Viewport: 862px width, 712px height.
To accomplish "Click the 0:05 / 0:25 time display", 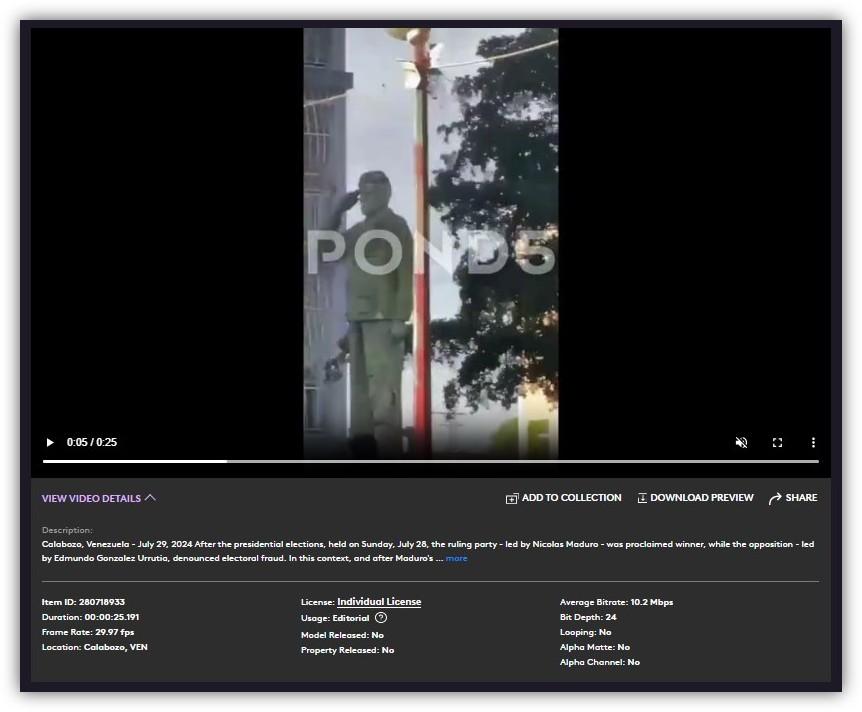I will coord(92,442).
